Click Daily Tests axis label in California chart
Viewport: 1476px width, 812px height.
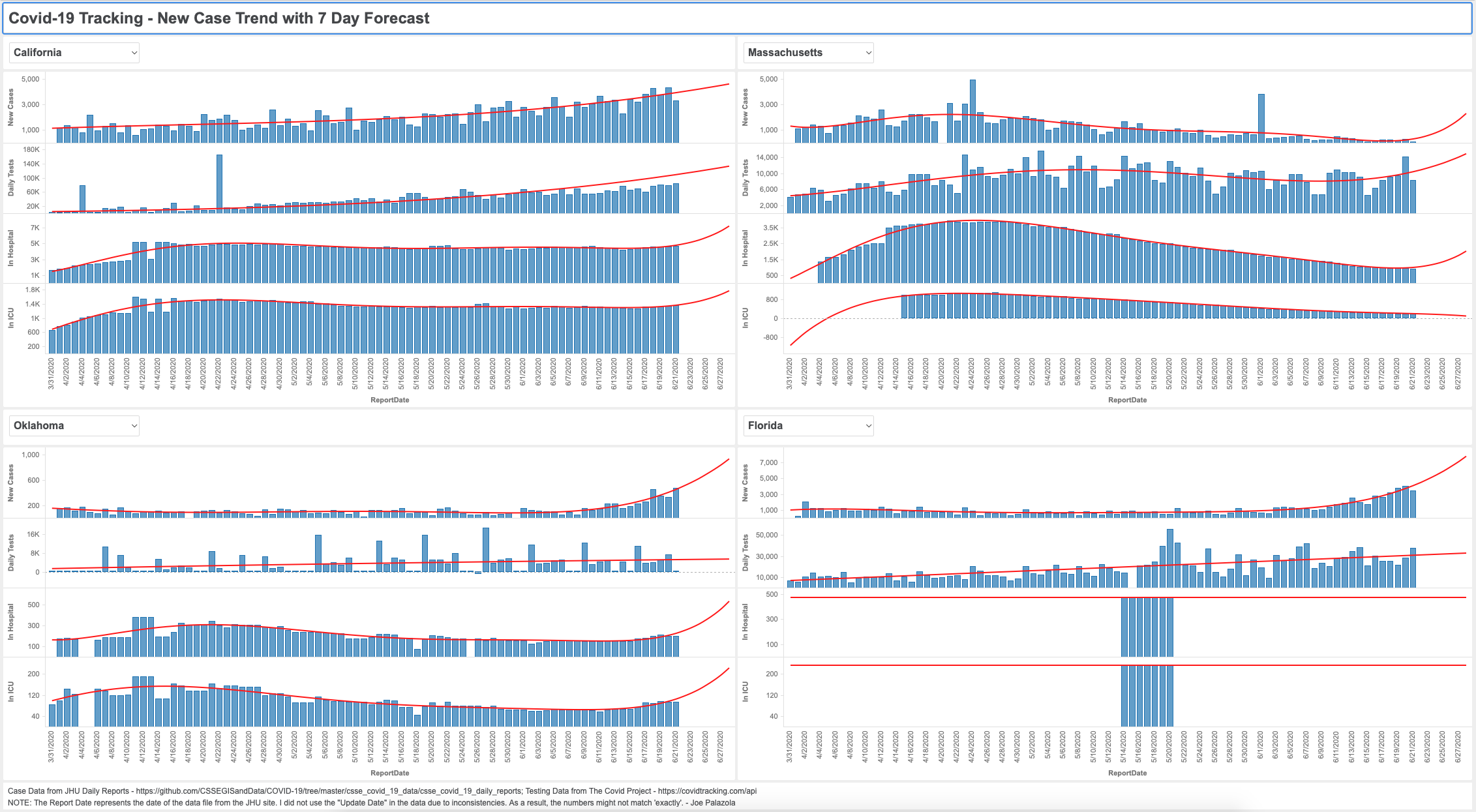[x=11, y=179]
